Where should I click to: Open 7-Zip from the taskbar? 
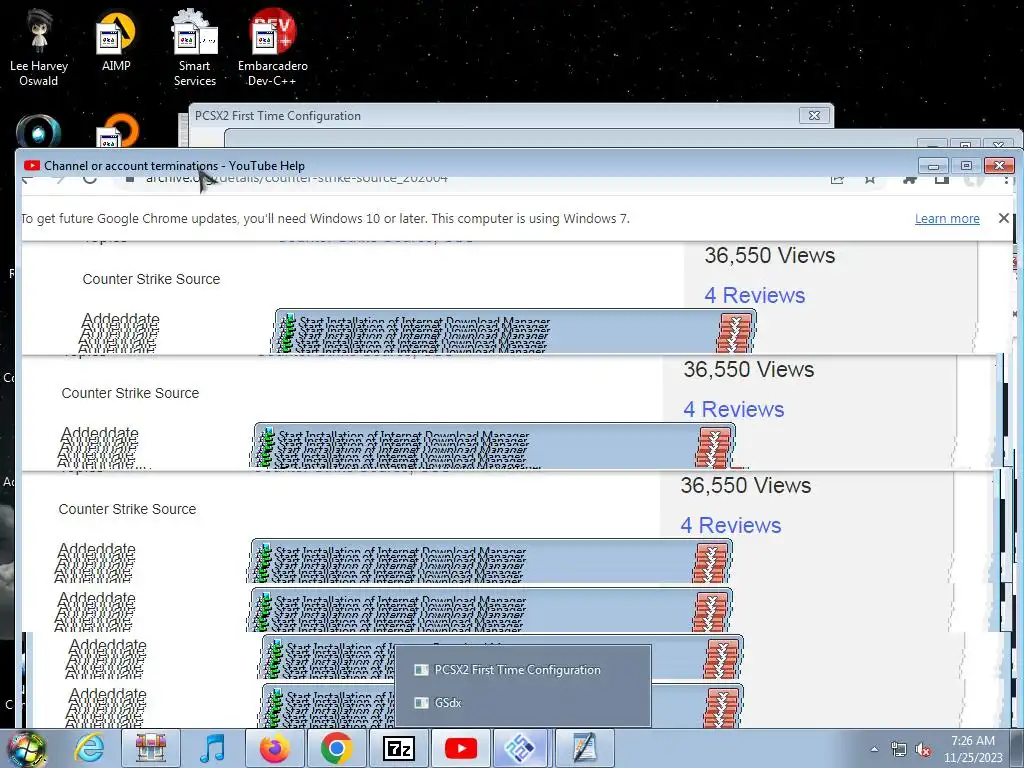[x=398, y=748]
